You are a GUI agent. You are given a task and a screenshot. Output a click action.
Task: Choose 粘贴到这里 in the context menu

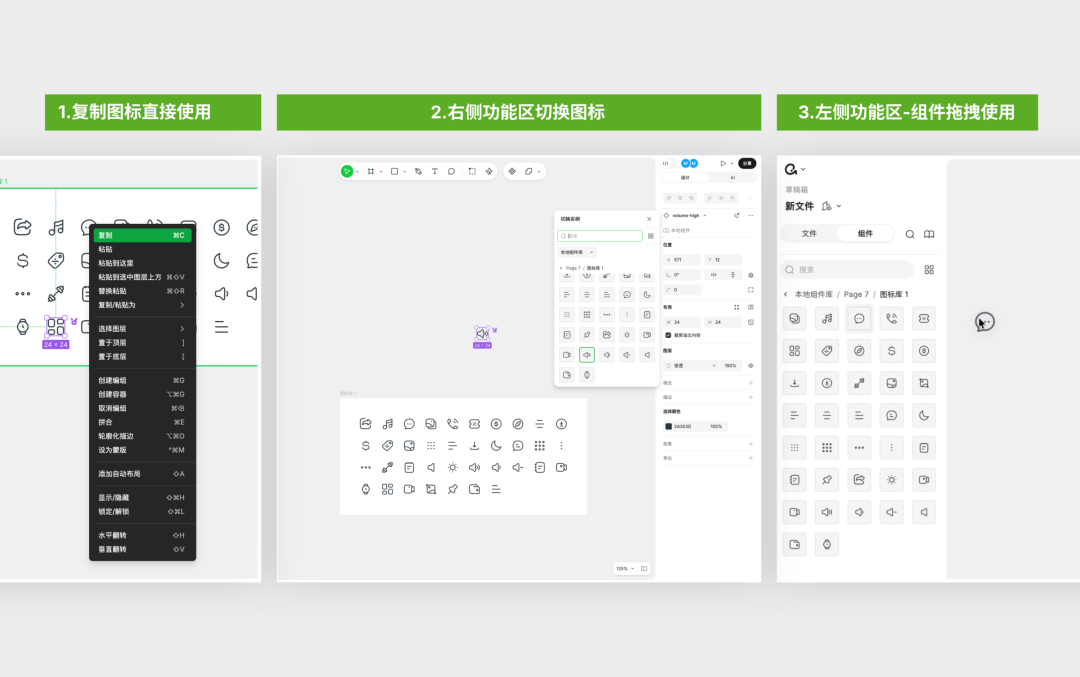pos(143,263)
